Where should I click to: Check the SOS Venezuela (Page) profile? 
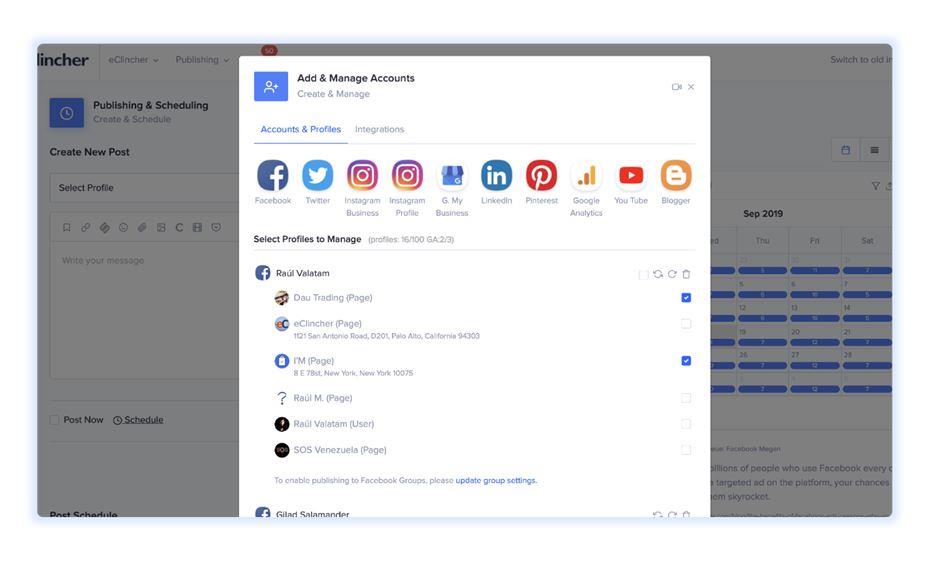pyautogui.click(x=686, y=450)
